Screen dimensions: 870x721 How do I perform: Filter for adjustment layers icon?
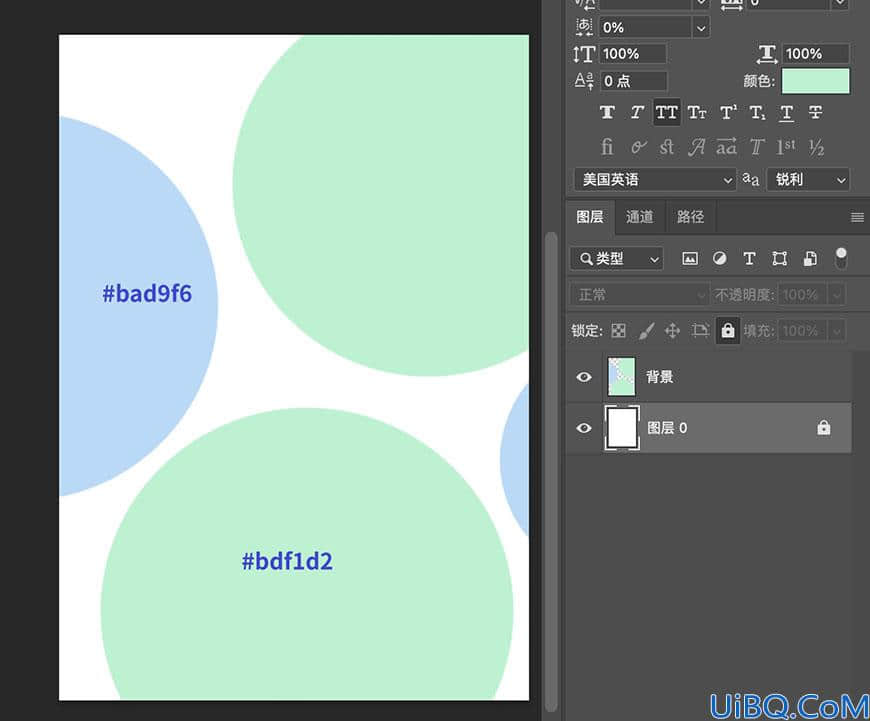click(x=720, y=259)
